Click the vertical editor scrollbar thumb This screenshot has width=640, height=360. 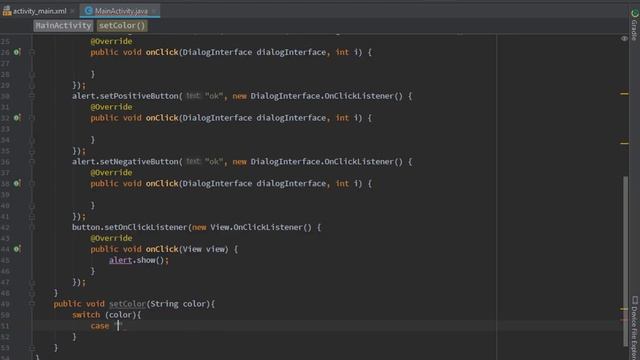[x=625, y=261]
